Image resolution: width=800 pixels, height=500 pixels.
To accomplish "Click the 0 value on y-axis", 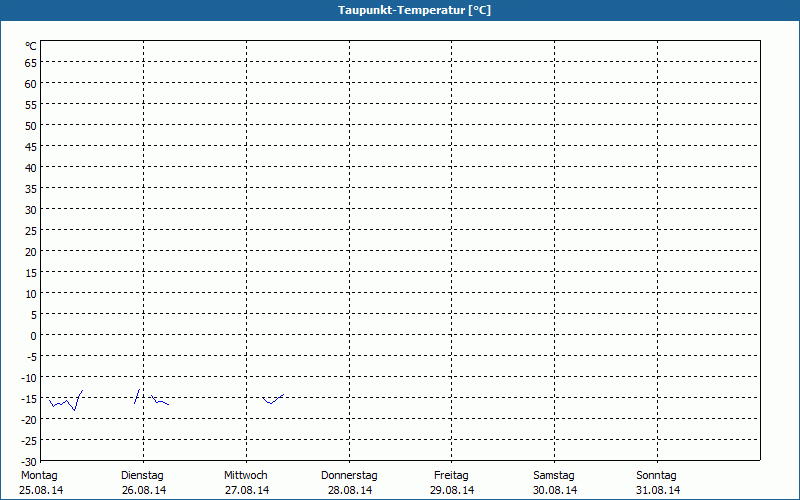I will coord(34,336).
